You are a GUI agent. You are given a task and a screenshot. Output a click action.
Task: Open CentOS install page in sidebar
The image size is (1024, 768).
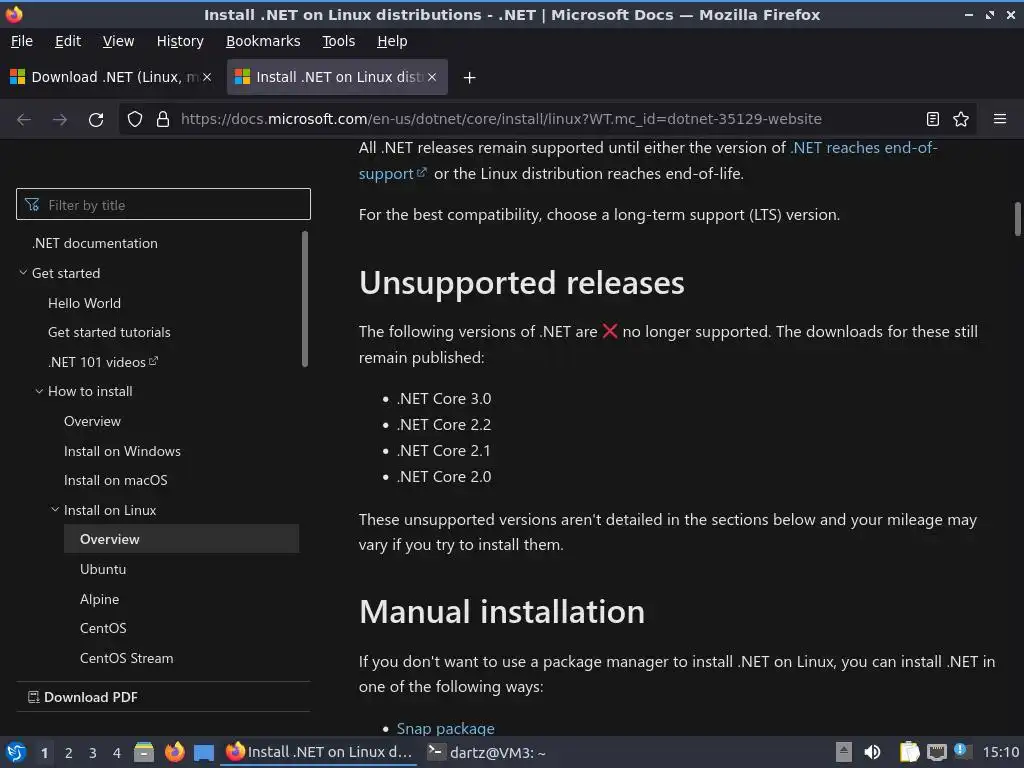103,628
